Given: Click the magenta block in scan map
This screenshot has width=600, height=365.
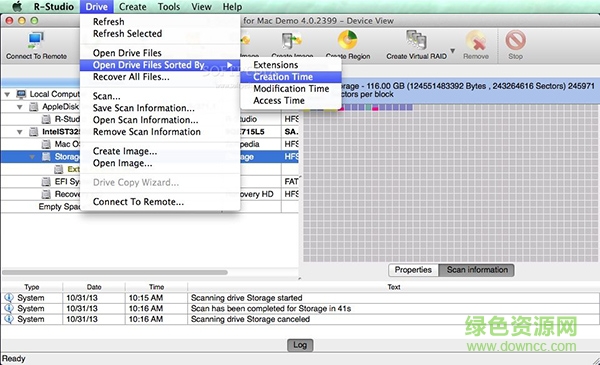Looking at the screenshot, I should (x=375, y=108).
